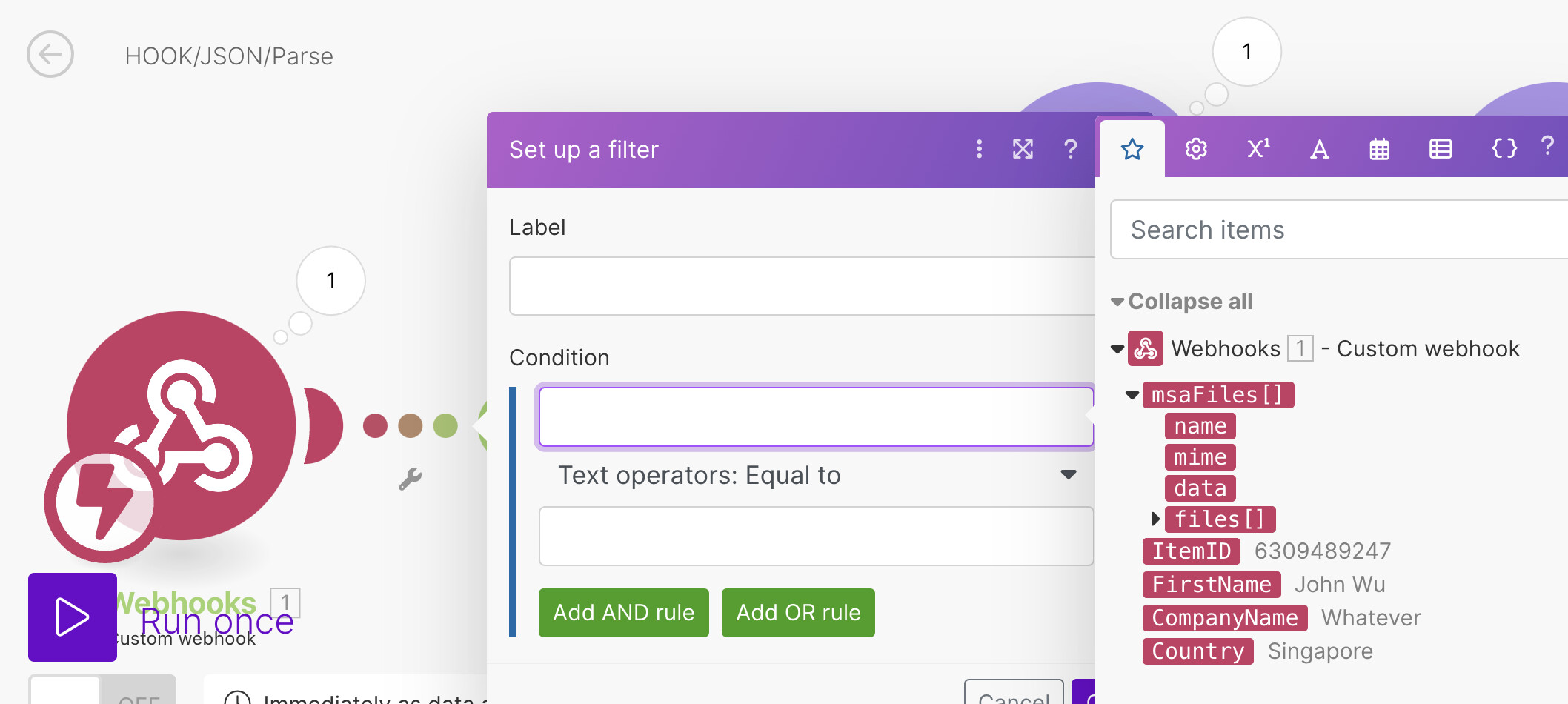Open the date functions calendar tab
This screenshot has height=704, width=1568.
(1379, 150)
